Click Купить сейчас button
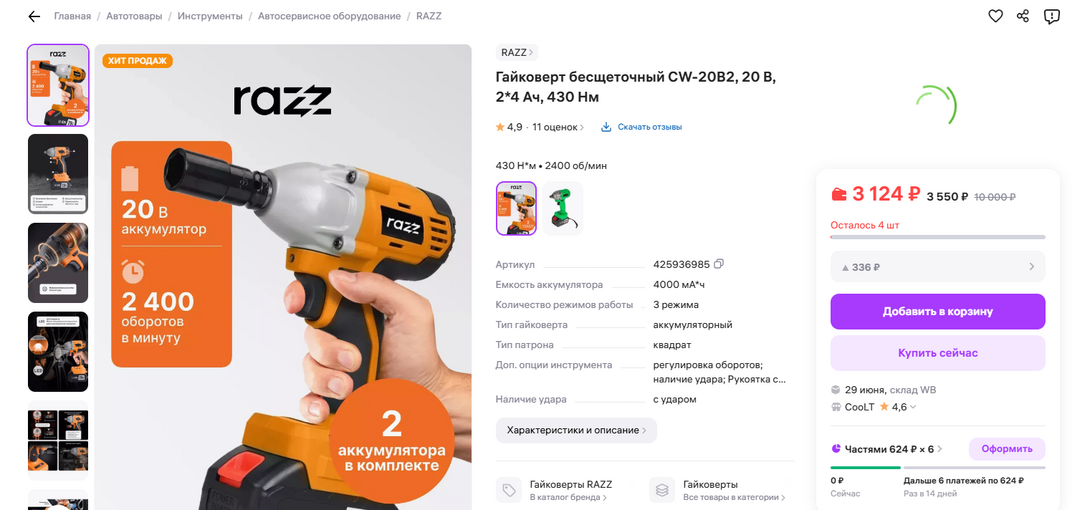1090x510 pixels. click(x=938, y=353)
